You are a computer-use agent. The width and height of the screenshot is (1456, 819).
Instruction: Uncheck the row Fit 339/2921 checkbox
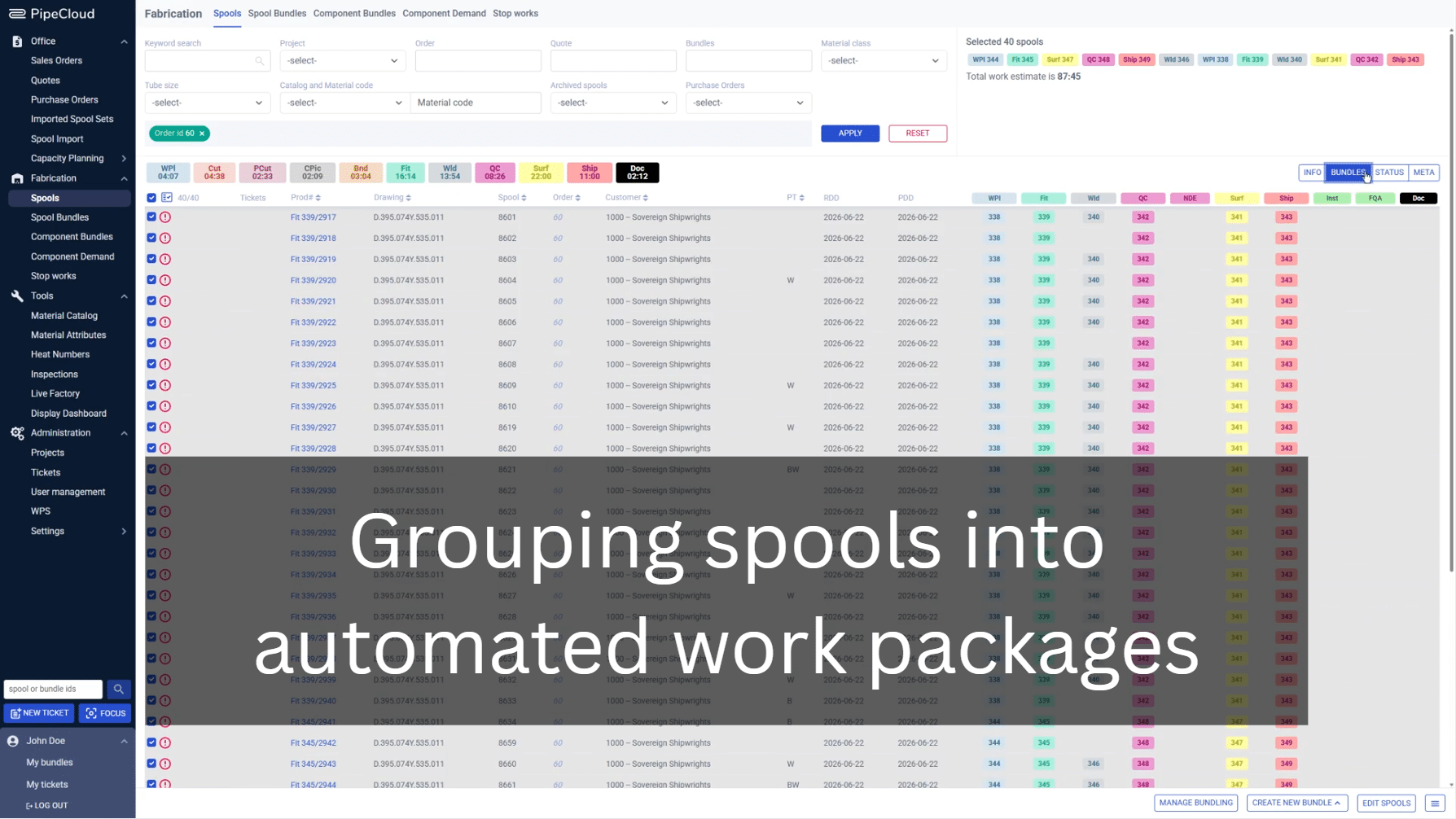point(151,301)
